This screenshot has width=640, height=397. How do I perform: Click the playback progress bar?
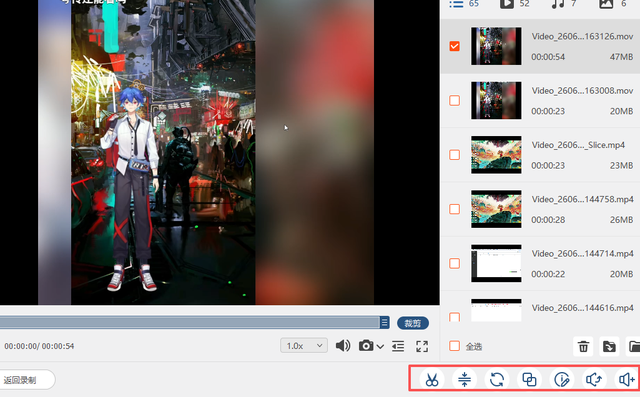point(190,322)
